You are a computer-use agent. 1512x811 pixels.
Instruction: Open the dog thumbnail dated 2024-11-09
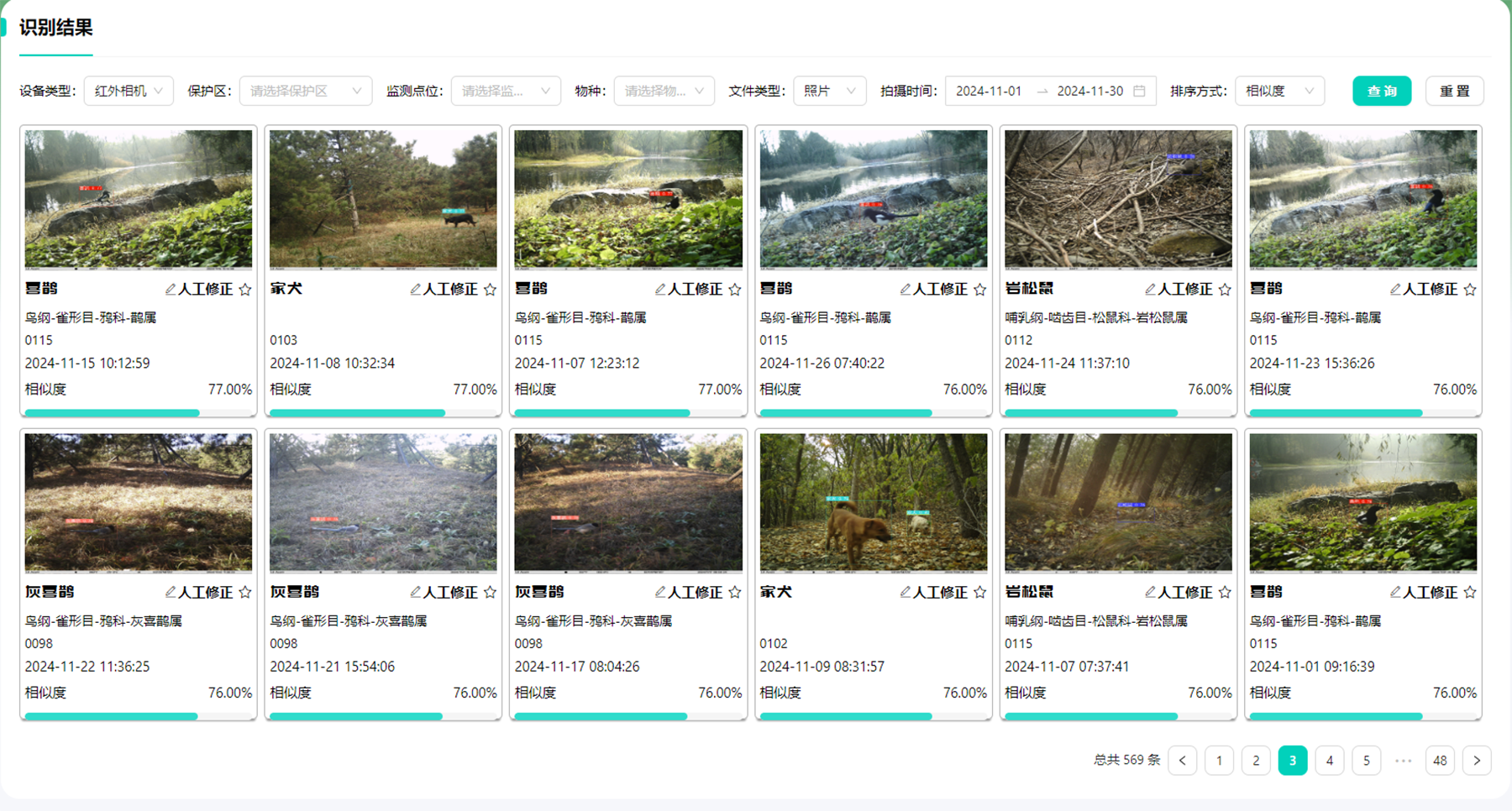point(873,502)
